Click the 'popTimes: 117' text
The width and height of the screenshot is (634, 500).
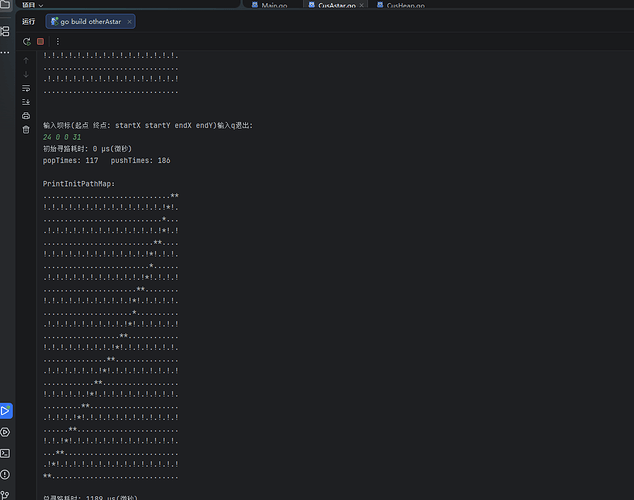(70, 160)
